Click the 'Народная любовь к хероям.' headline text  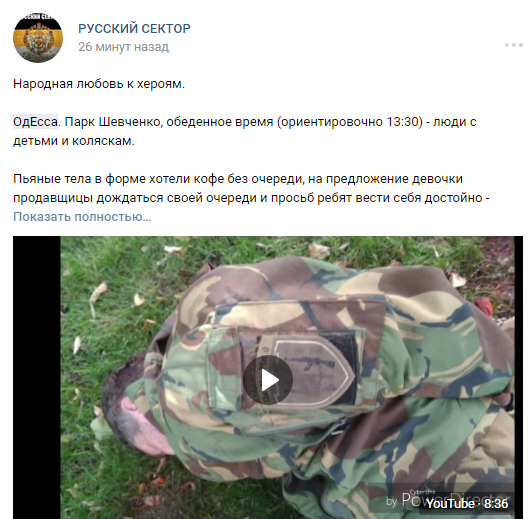[x=99, y=84]
